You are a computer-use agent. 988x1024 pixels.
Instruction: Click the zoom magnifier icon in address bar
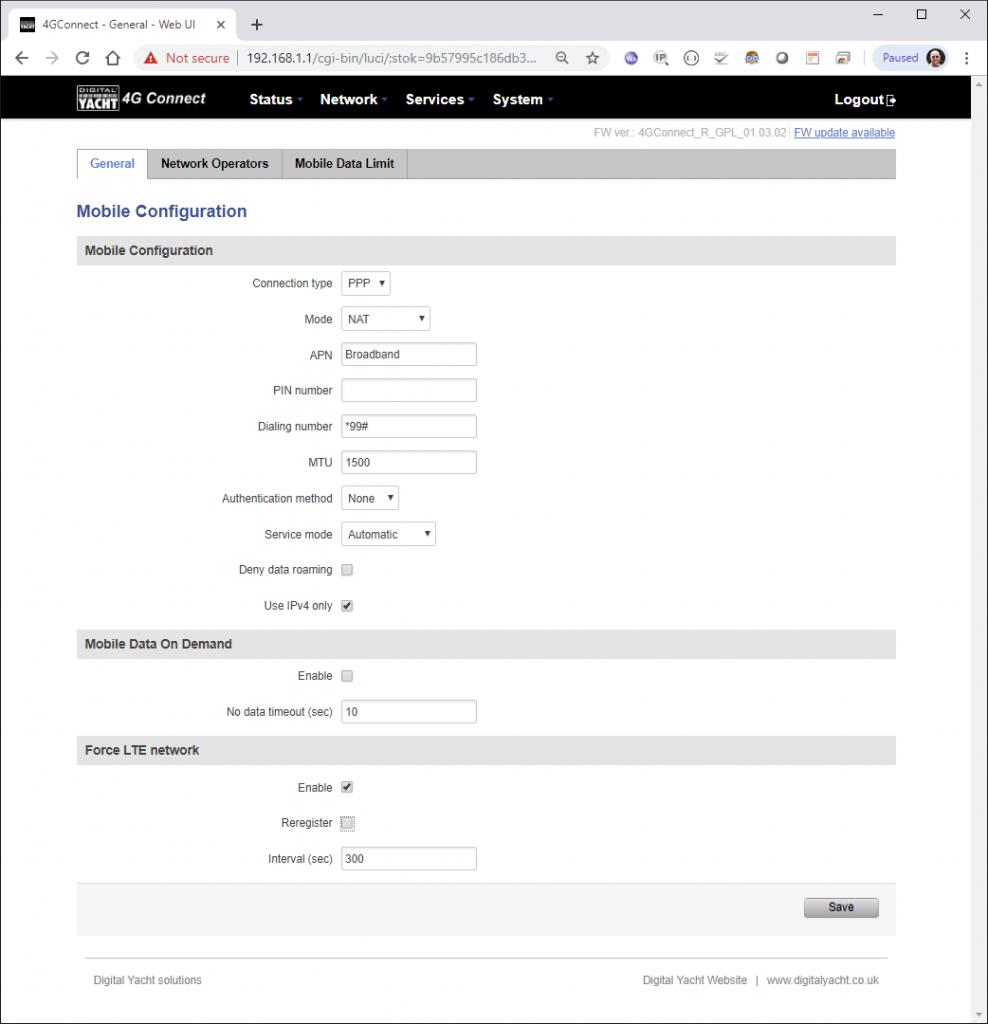coord(563,58)
